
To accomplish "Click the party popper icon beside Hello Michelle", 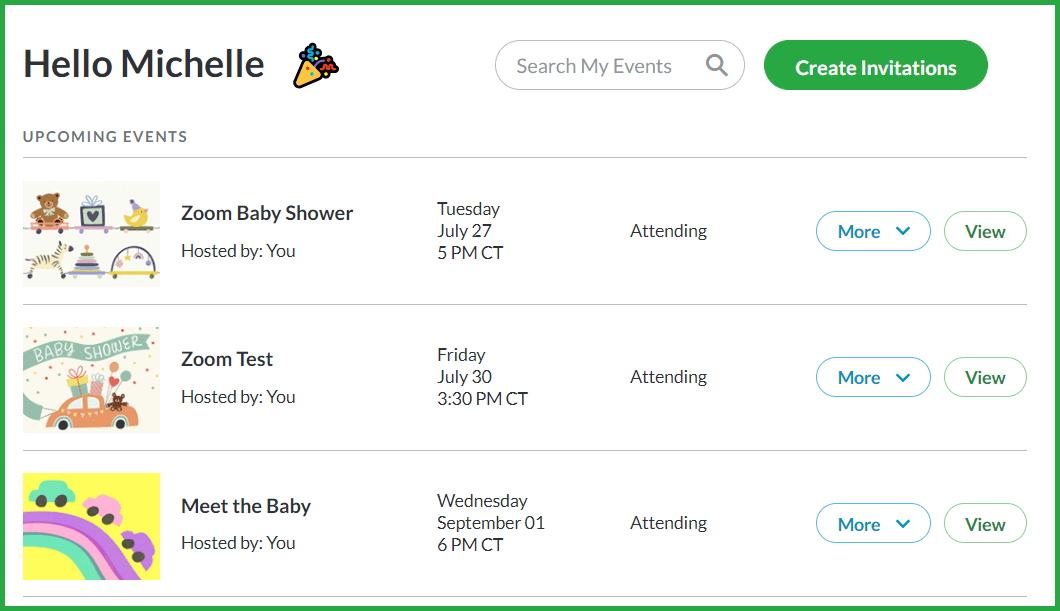I will point(316,66).
